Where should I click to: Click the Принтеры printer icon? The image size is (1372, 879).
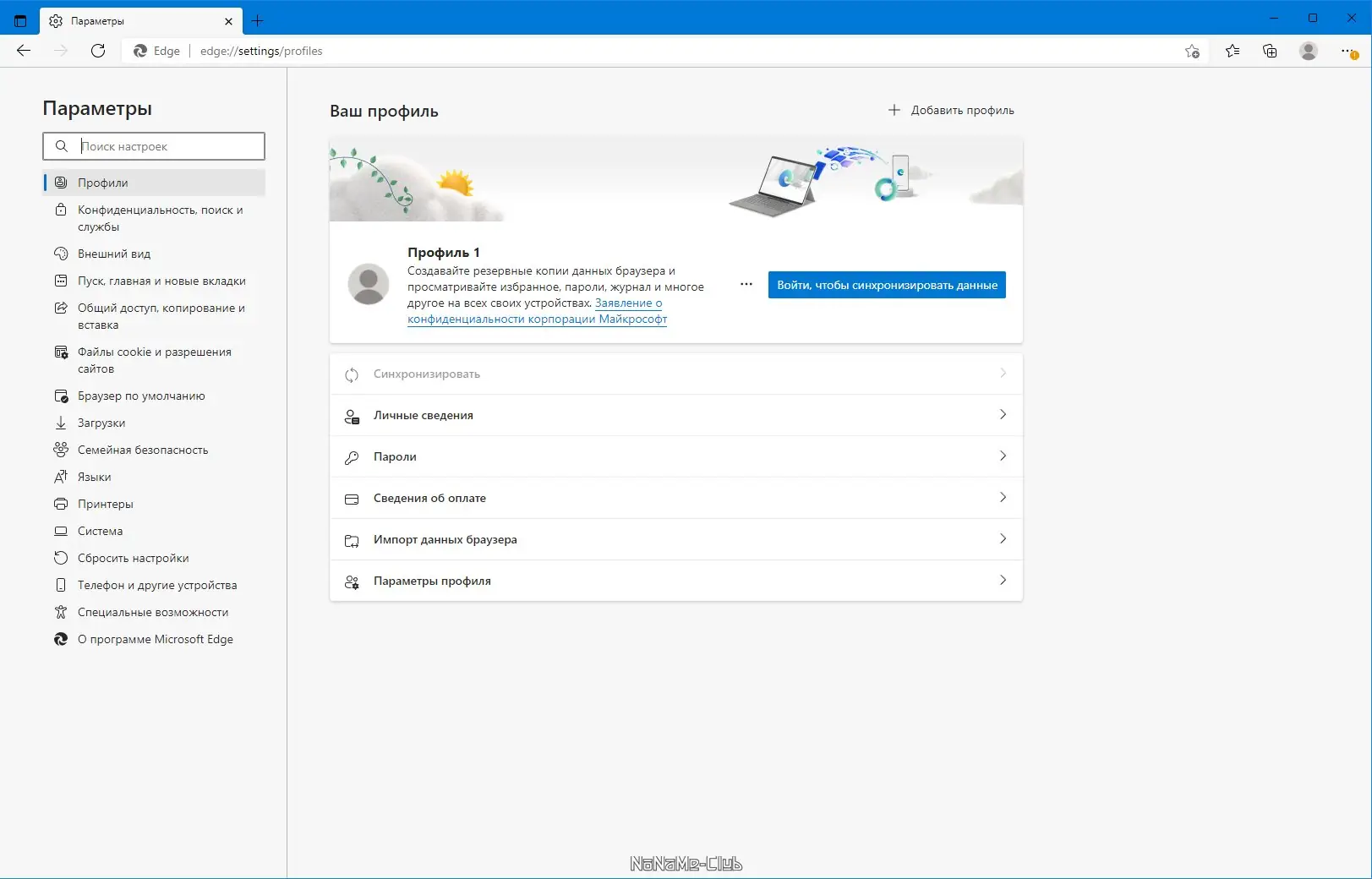[61, 504]
